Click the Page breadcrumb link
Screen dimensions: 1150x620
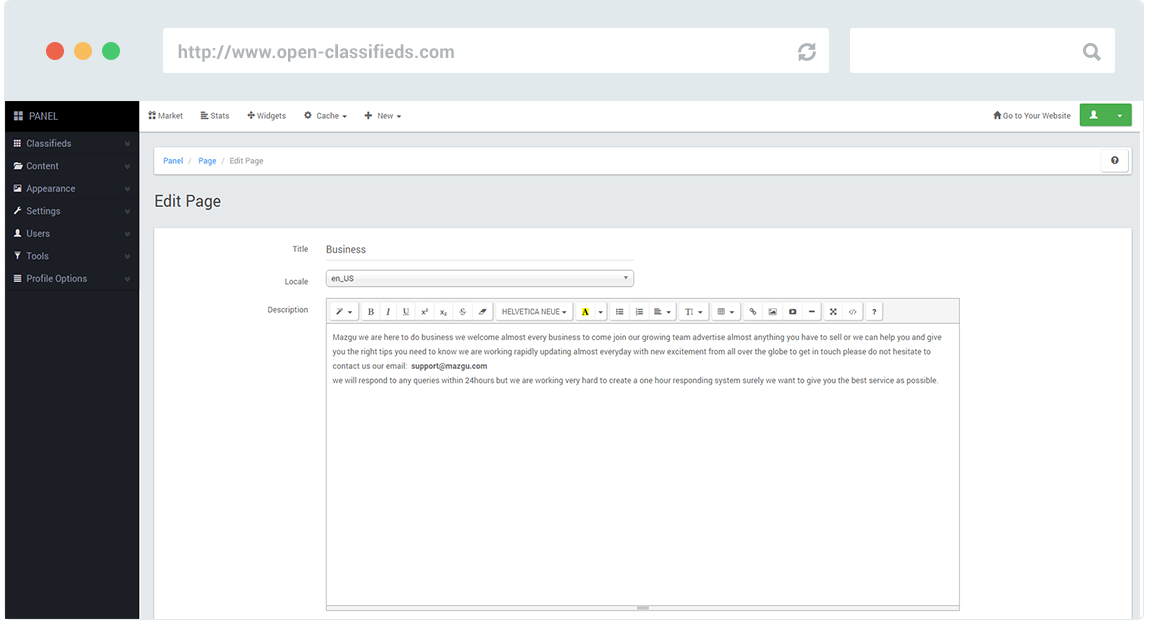(207, 161)
